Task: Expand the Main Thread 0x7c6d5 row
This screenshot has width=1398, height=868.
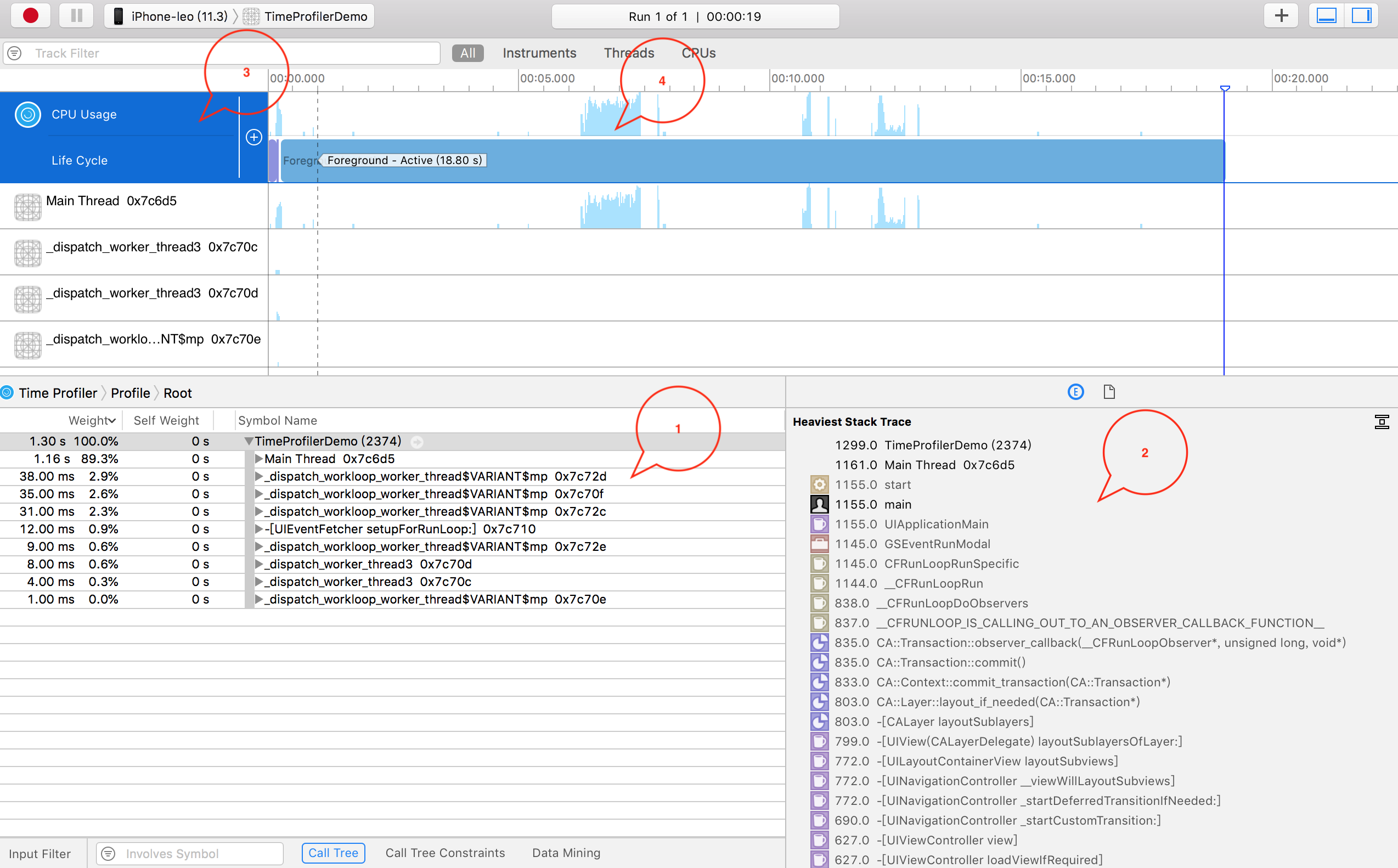Action: (x=259, y=459)
